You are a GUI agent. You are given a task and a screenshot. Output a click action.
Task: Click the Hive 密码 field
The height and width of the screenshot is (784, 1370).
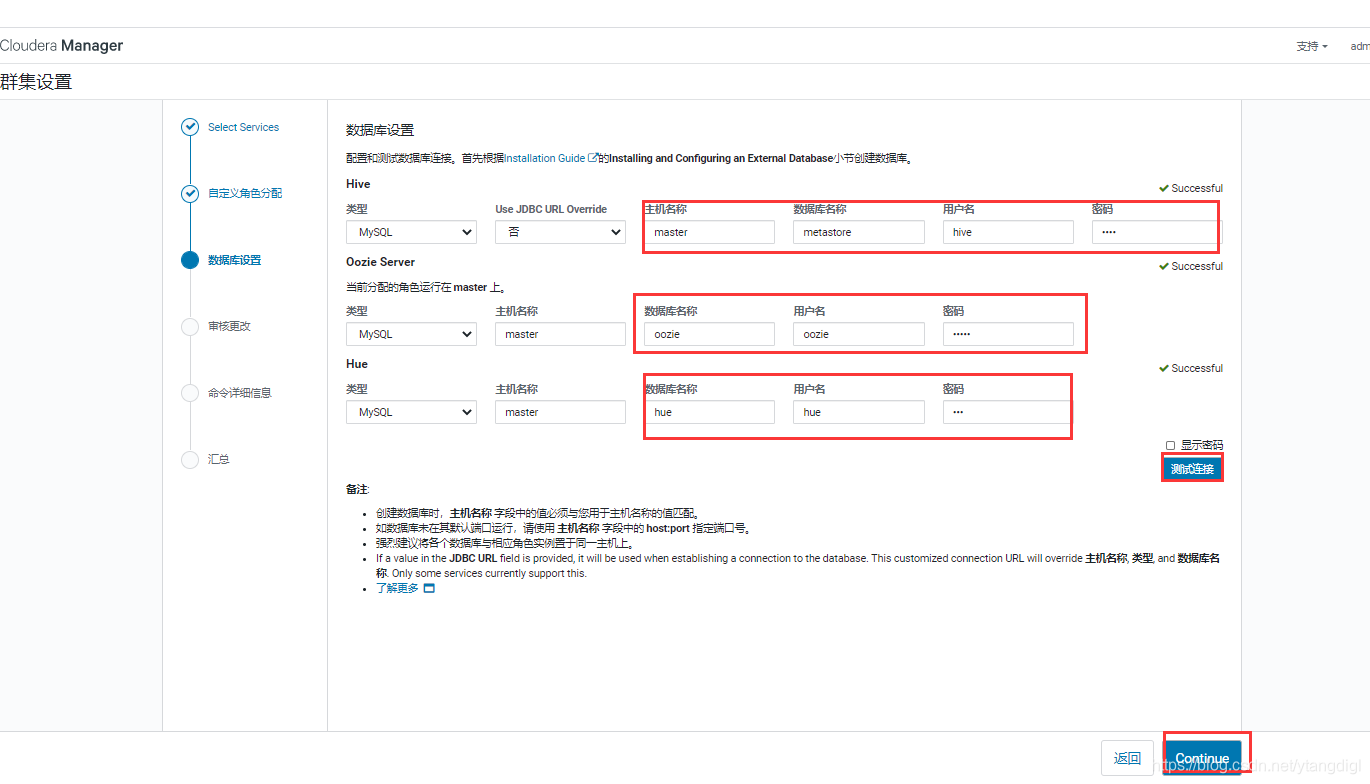click(x=1157, y=232)
